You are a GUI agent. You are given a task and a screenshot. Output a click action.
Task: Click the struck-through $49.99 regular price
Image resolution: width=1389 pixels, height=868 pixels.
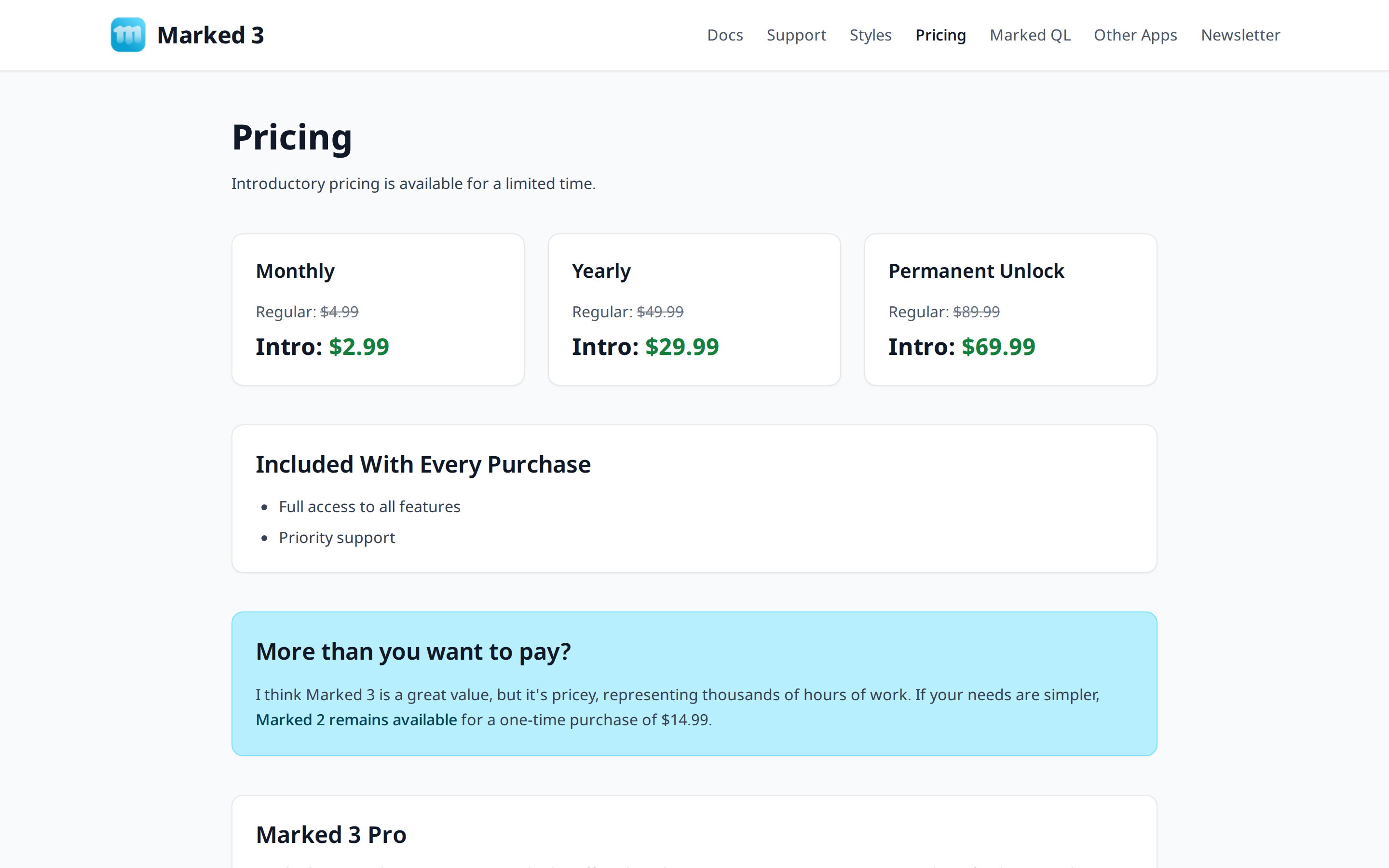click(660, 312)
